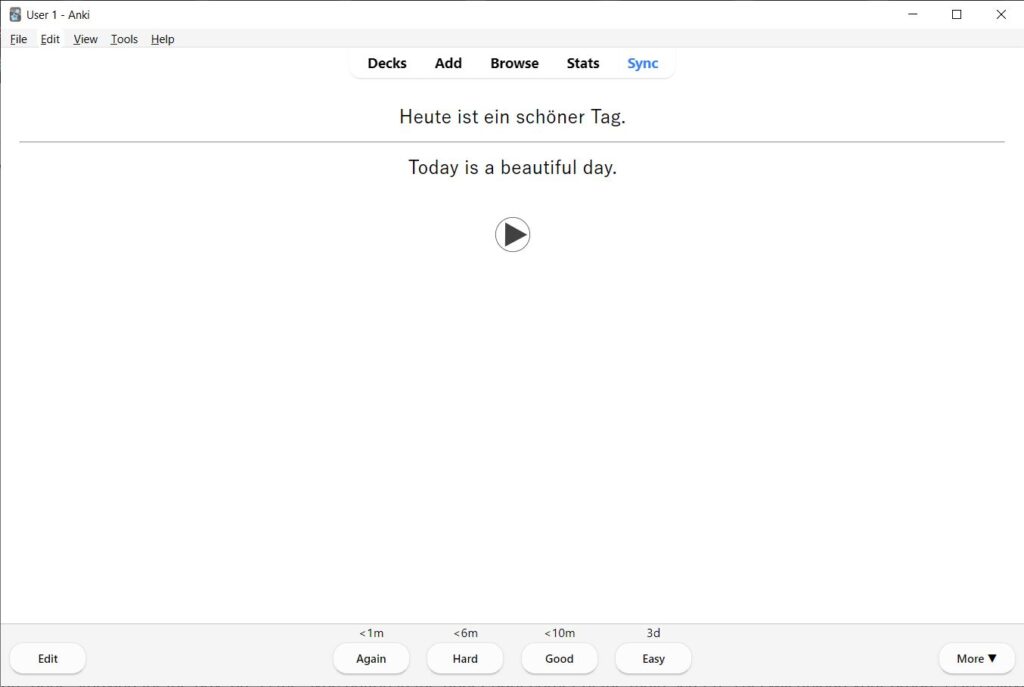
Task: Sync your collection
Action: 643,63
